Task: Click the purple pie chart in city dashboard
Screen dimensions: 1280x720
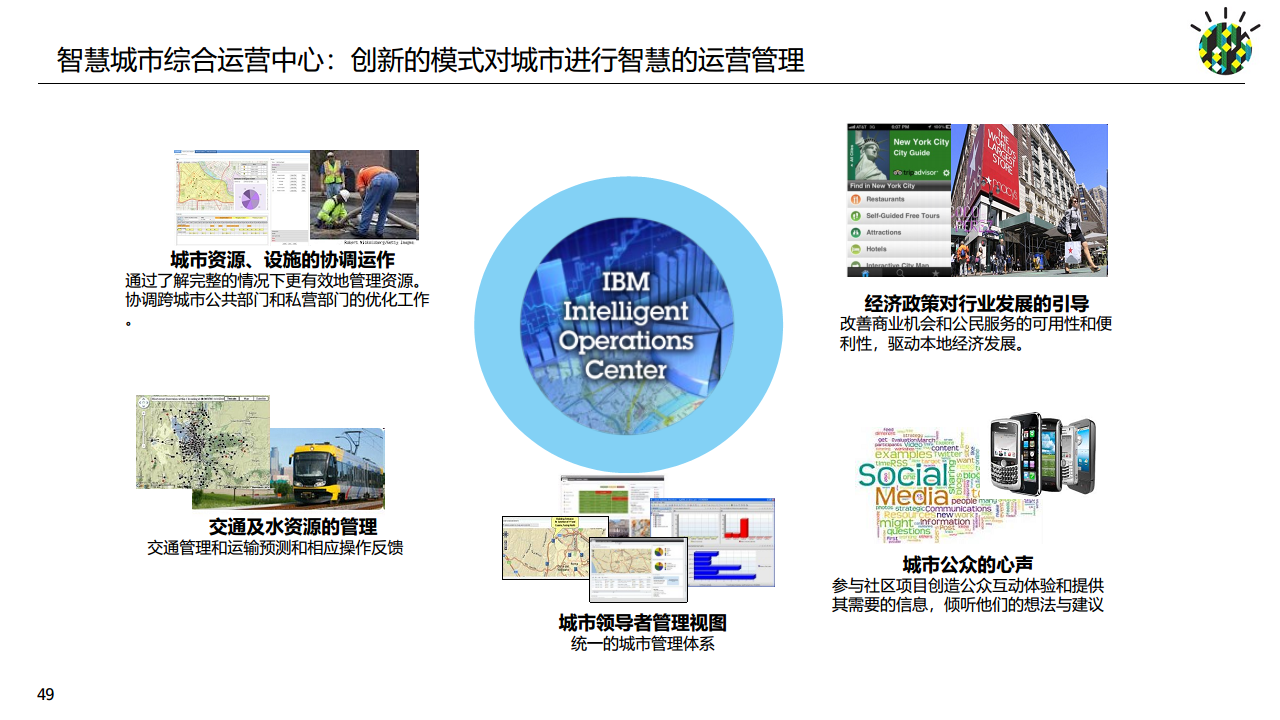Action: (x=249, y=197)
